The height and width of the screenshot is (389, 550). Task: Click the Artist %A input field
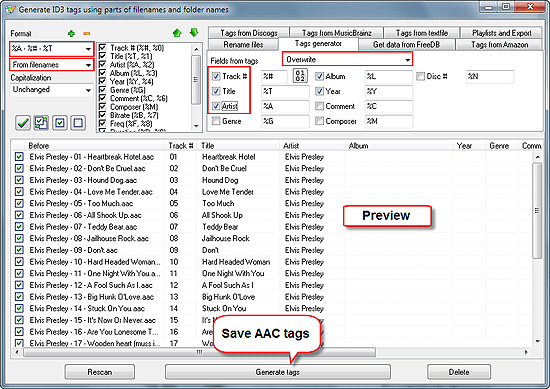[x=285, y=106]
